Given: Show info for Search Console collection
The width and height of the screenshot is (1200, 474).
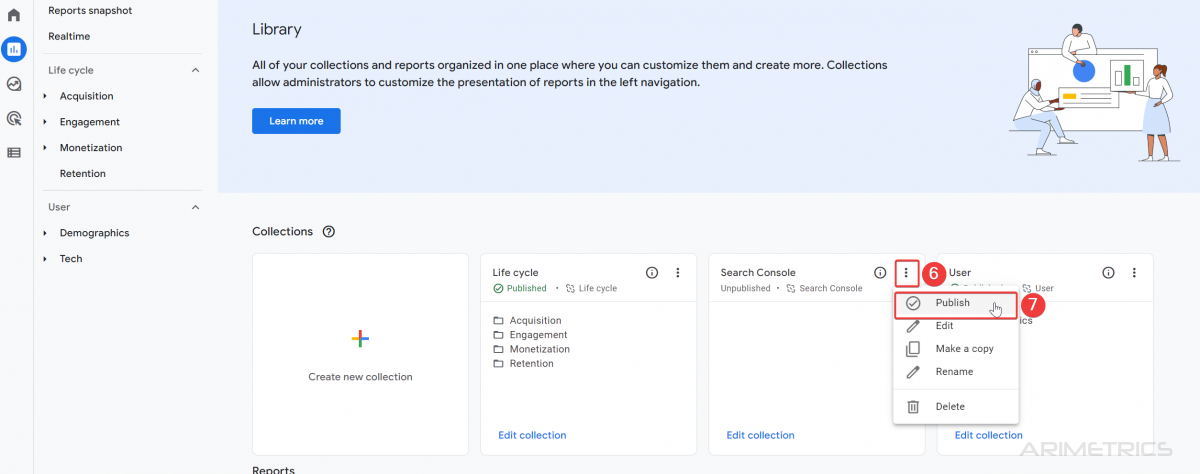Looking at the screenshot, I should coord(880,273).
